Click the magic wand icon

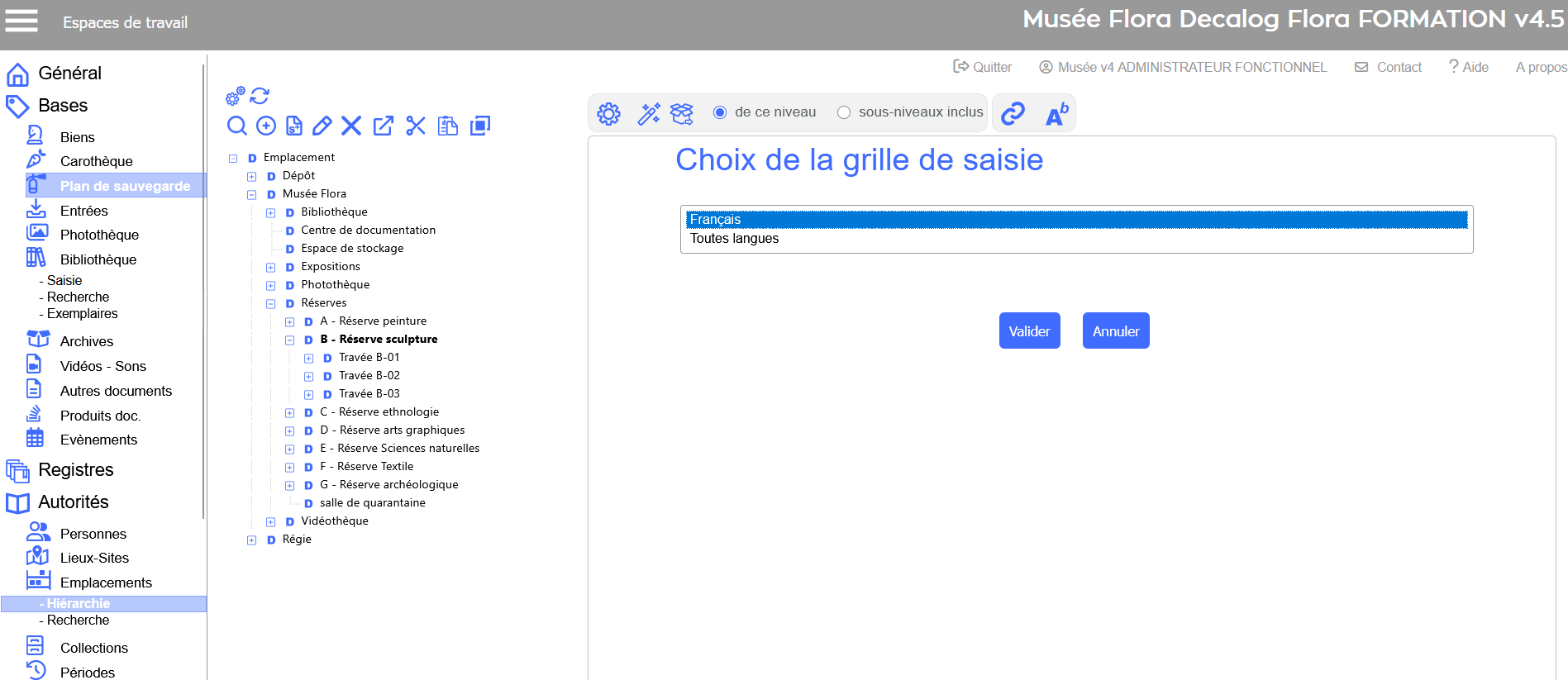pos(649,113)
